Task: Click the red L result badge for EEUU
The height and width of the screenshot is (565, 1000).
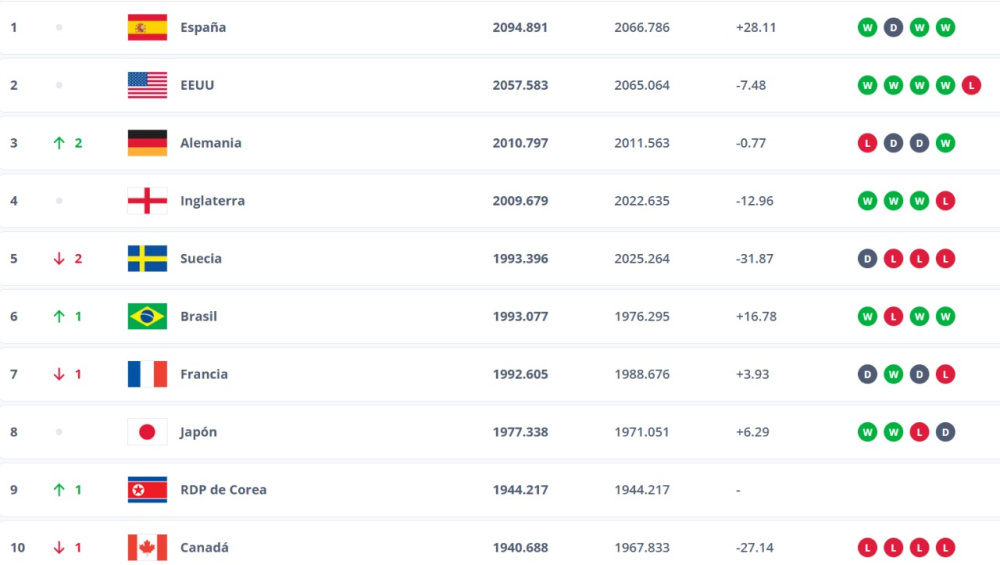Action: [971, 85]
